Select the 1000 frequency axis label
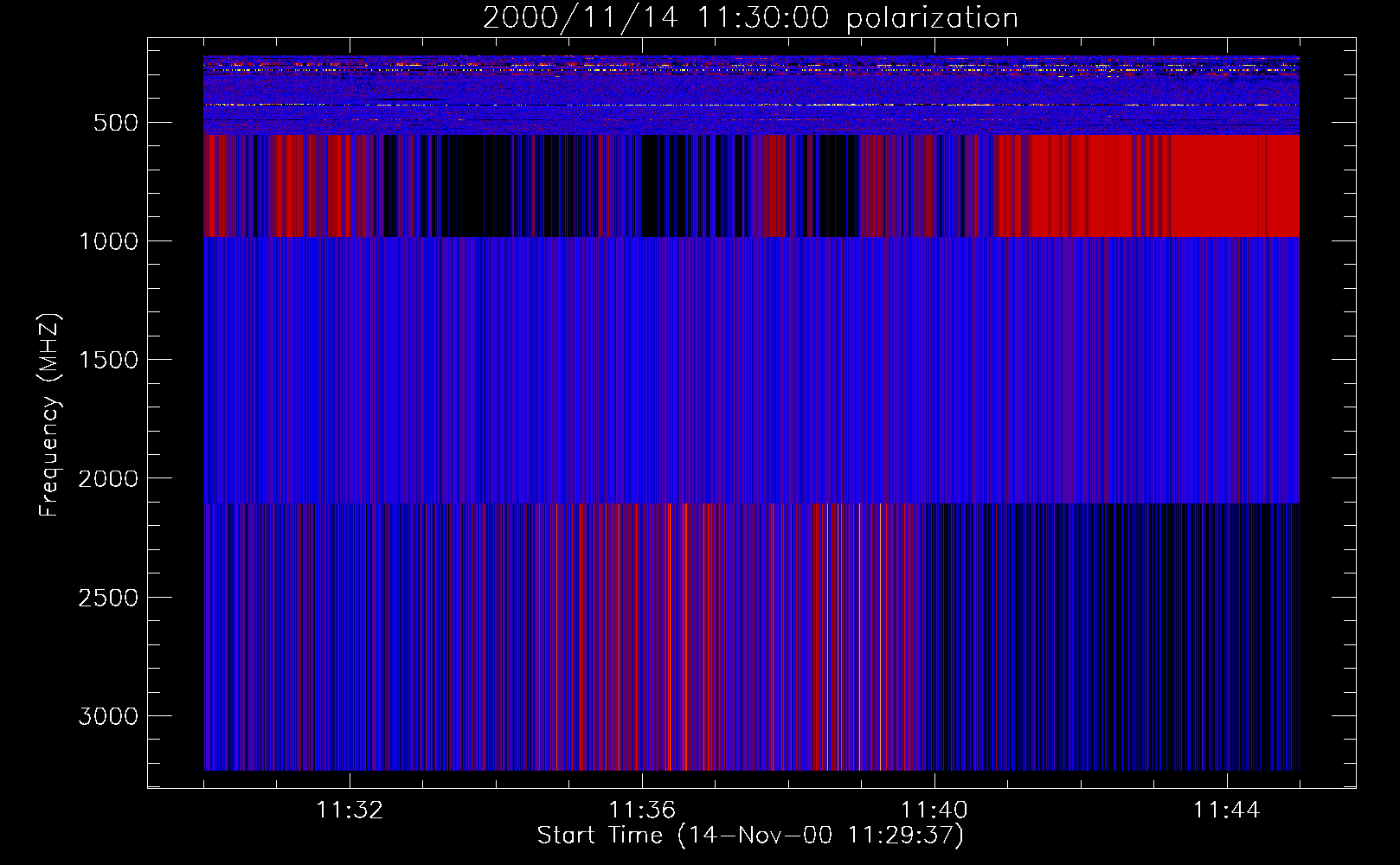1400x865 pixels. point(108,241)
